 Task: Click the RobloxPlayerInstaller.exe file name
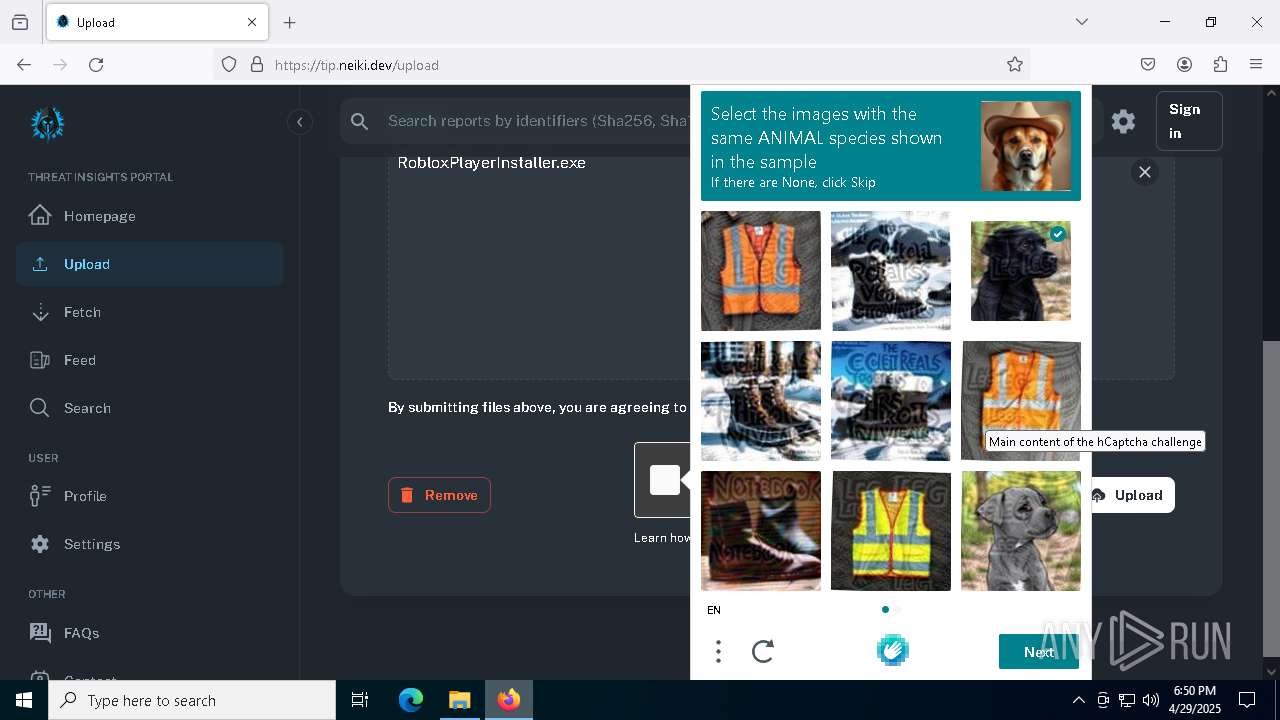pyautogui.click(x=492, y=163)
